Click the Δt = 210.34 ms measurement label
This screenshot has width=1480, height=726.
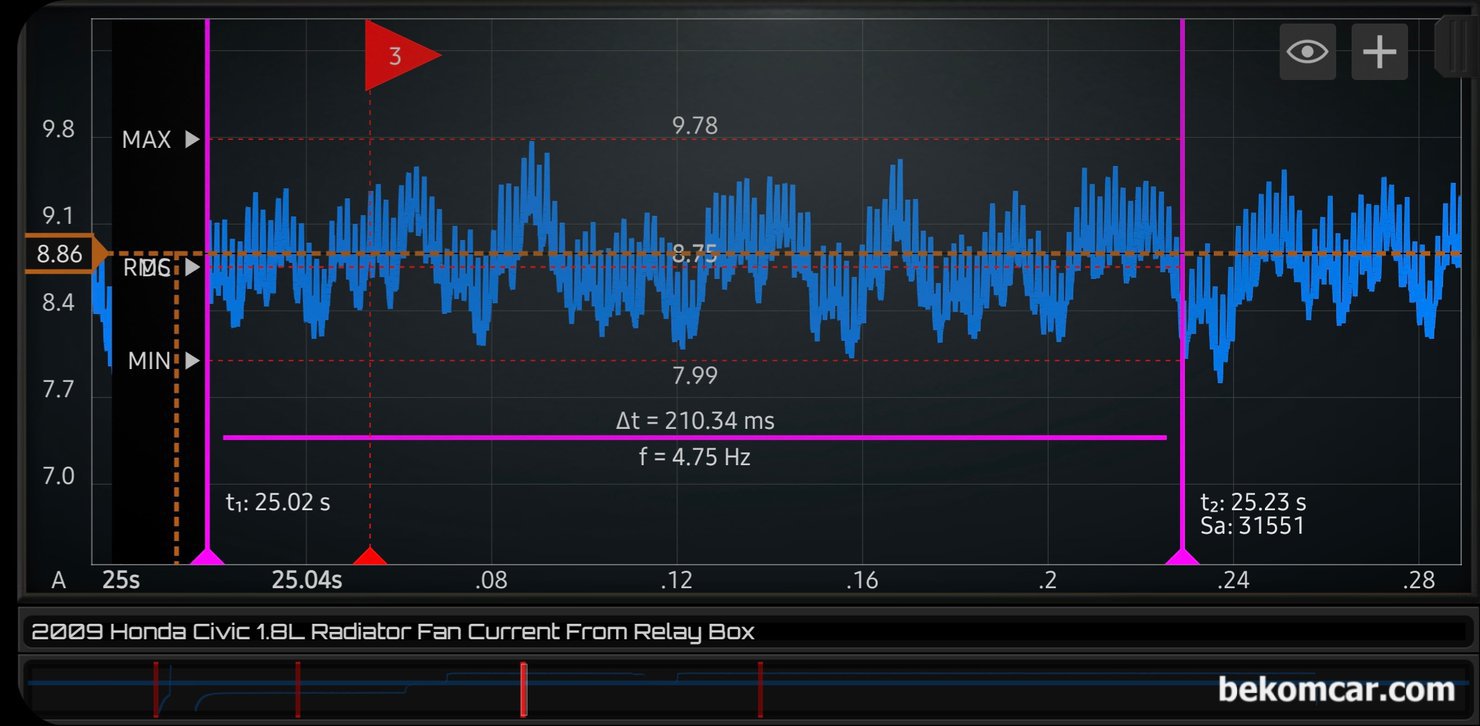695,421
